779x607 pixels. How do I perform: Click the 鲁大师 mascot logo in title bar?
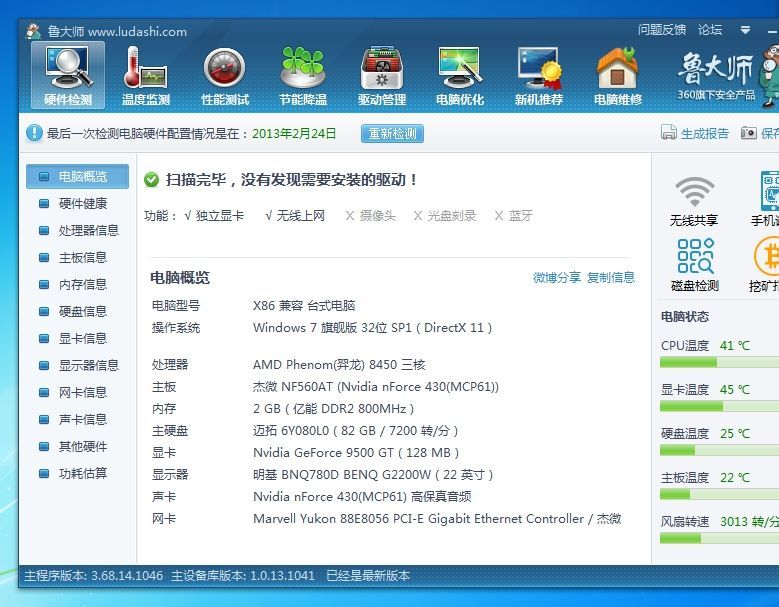[x=33, y=31]
